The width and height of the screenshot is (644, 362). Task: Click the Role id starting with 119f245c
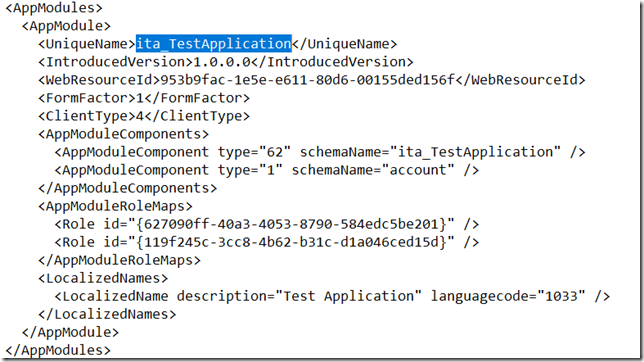pos(267,242)
